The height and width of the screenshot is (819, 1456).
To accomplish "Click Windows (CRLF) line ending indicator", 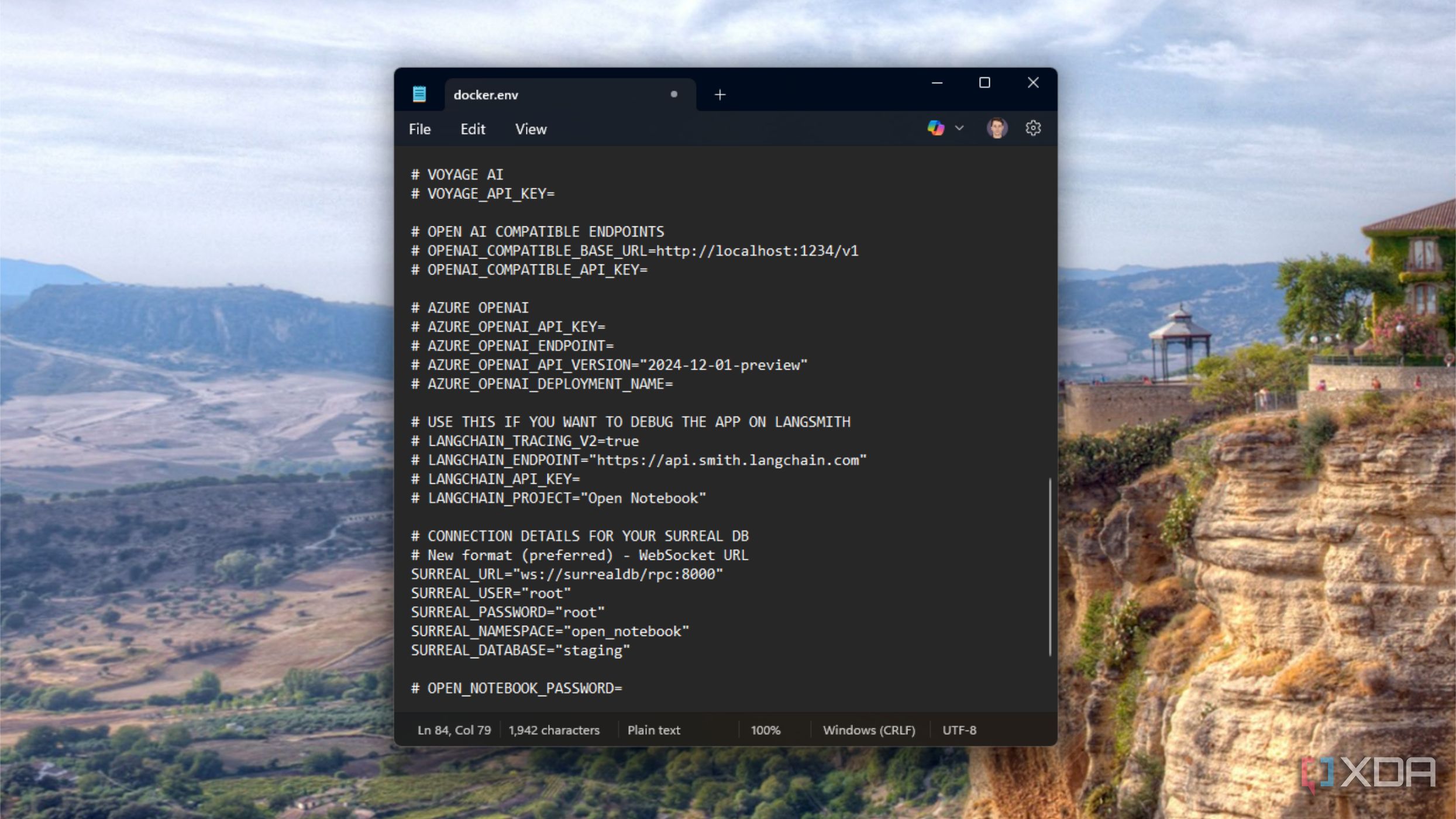I will coord(869,730).
